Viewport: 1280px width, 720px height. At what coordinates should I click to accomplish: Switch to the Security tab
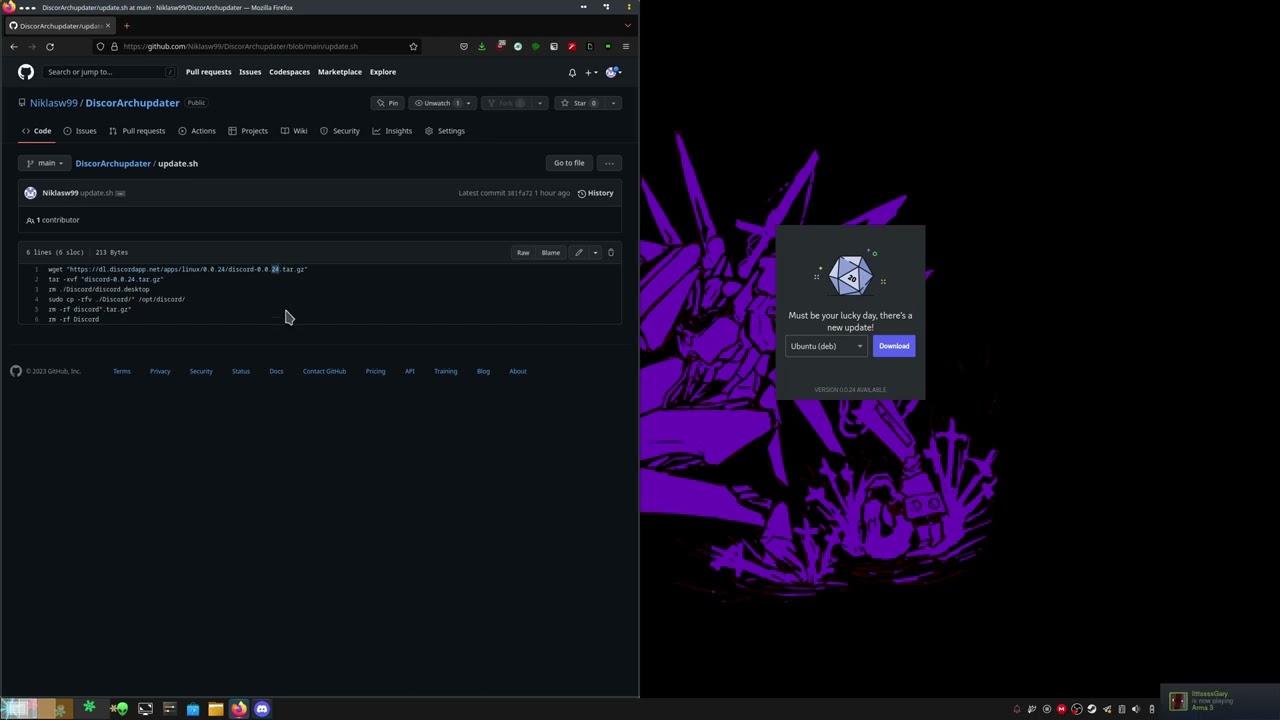pos(340,131)
